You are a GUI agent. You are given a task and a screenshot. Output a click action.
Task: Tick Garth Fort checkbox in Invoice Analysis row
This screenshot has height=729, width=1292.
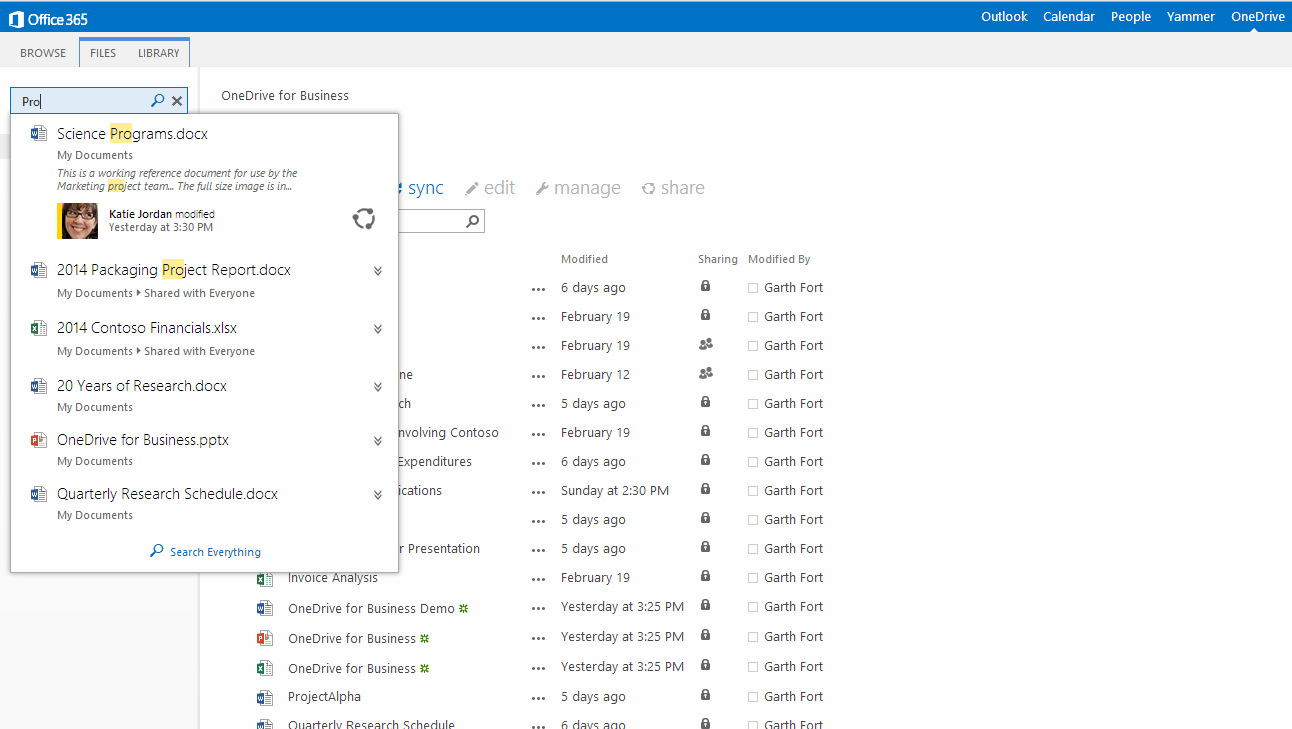click(753, 578)
